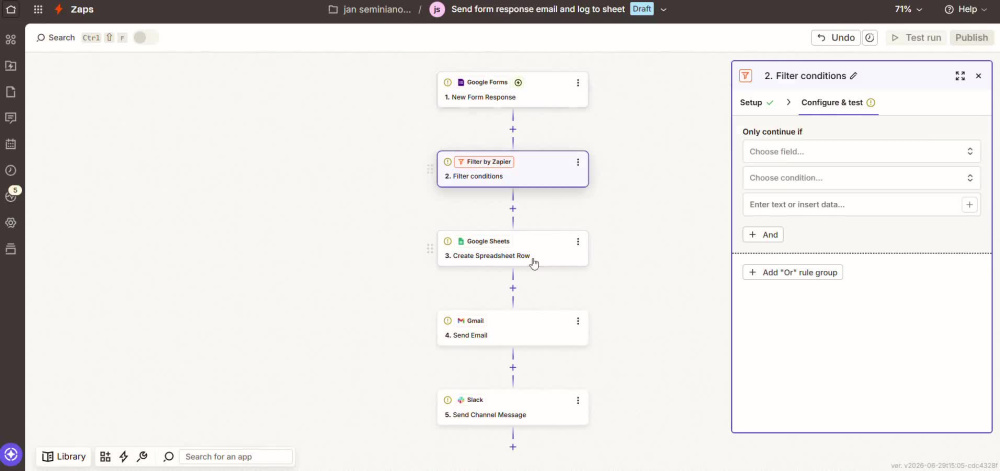Click into Enter text or insert data field
Image resolution: width=1000 pixels, height=471 pixels.
click(x=851, y=205)
